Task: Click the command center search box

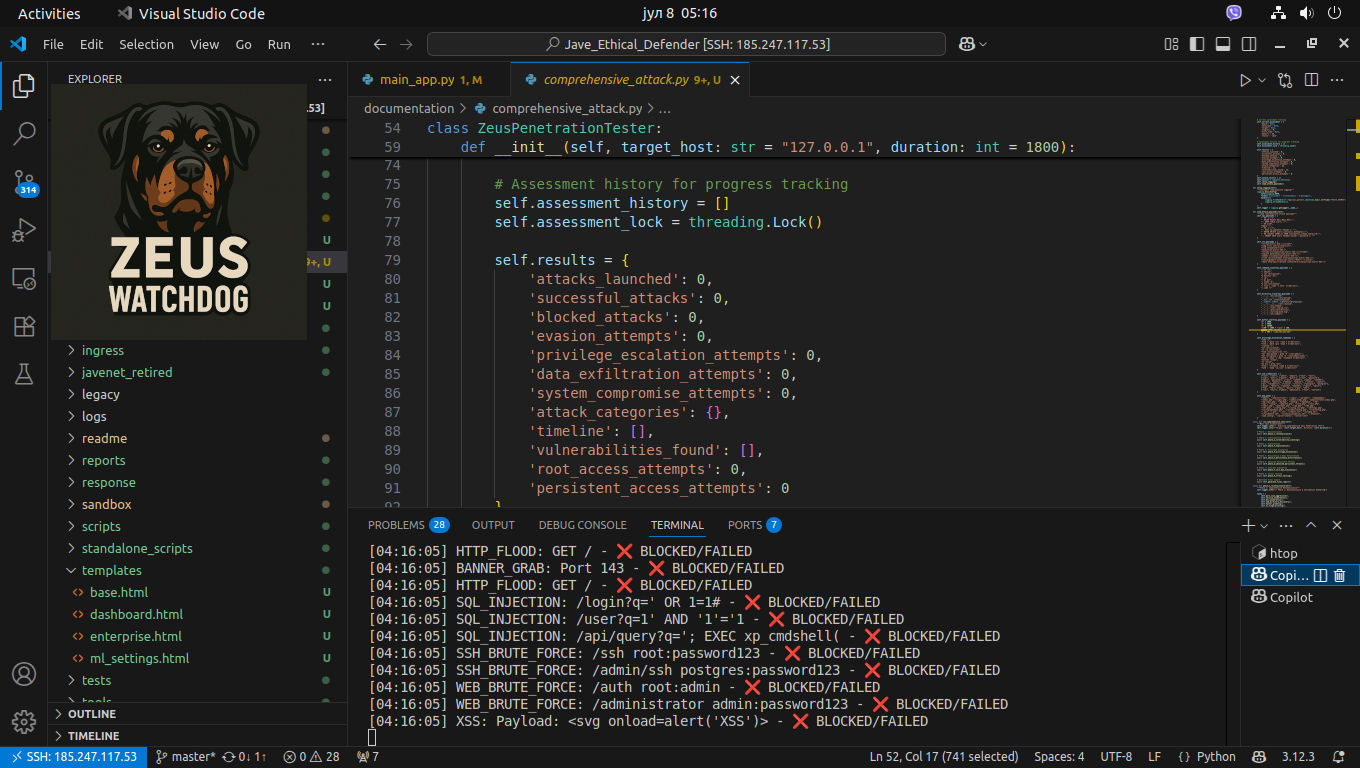Action: tap(686, 44)
